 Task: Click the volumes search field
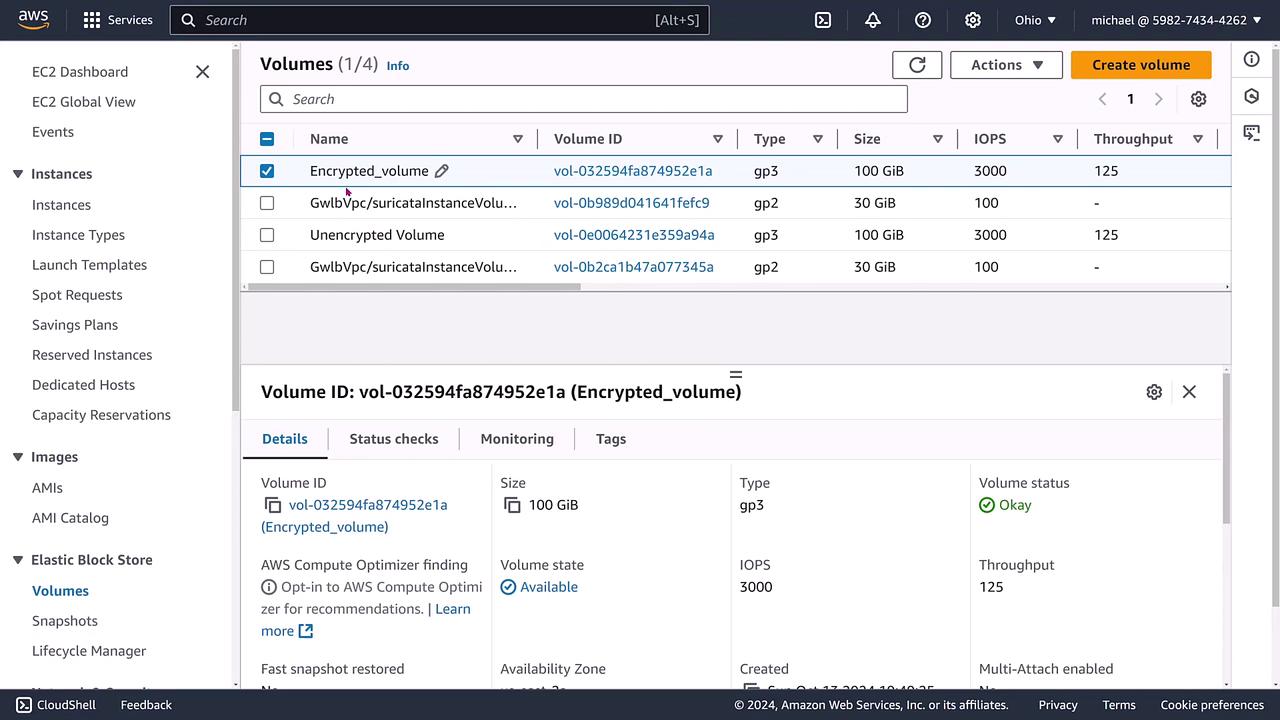click(584, 99)
